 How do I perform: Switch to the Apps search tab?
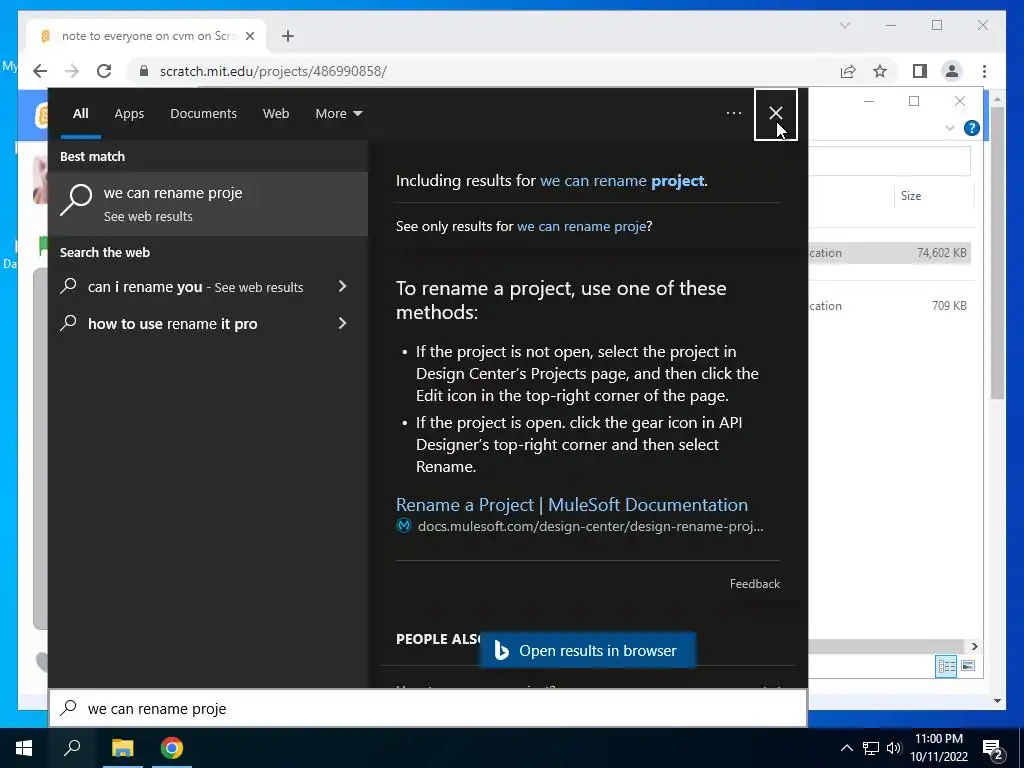click(x=129, y=114)
